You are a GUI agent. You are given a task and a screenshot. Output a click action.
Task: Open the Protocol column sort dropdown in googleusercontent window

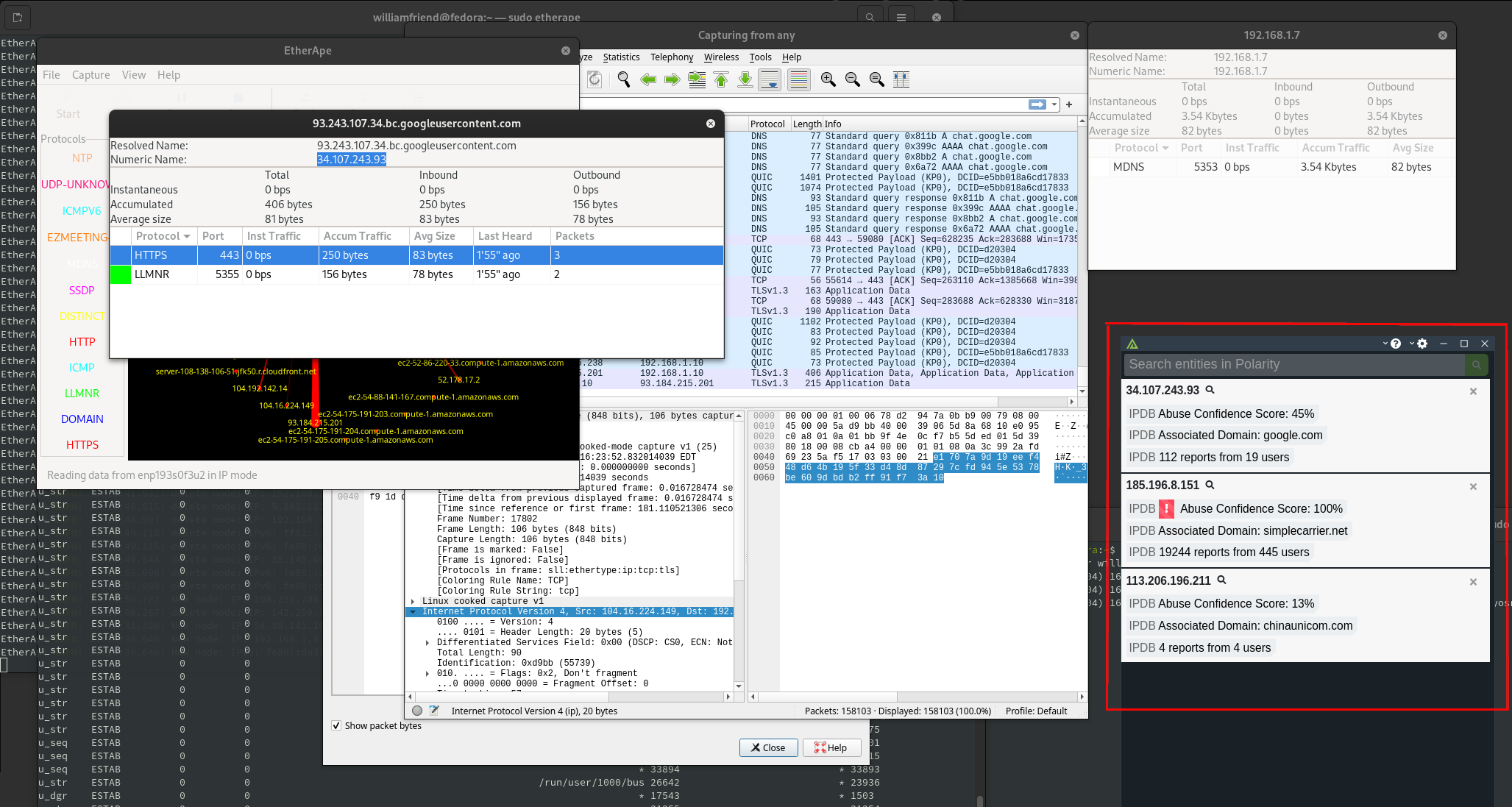187,236
